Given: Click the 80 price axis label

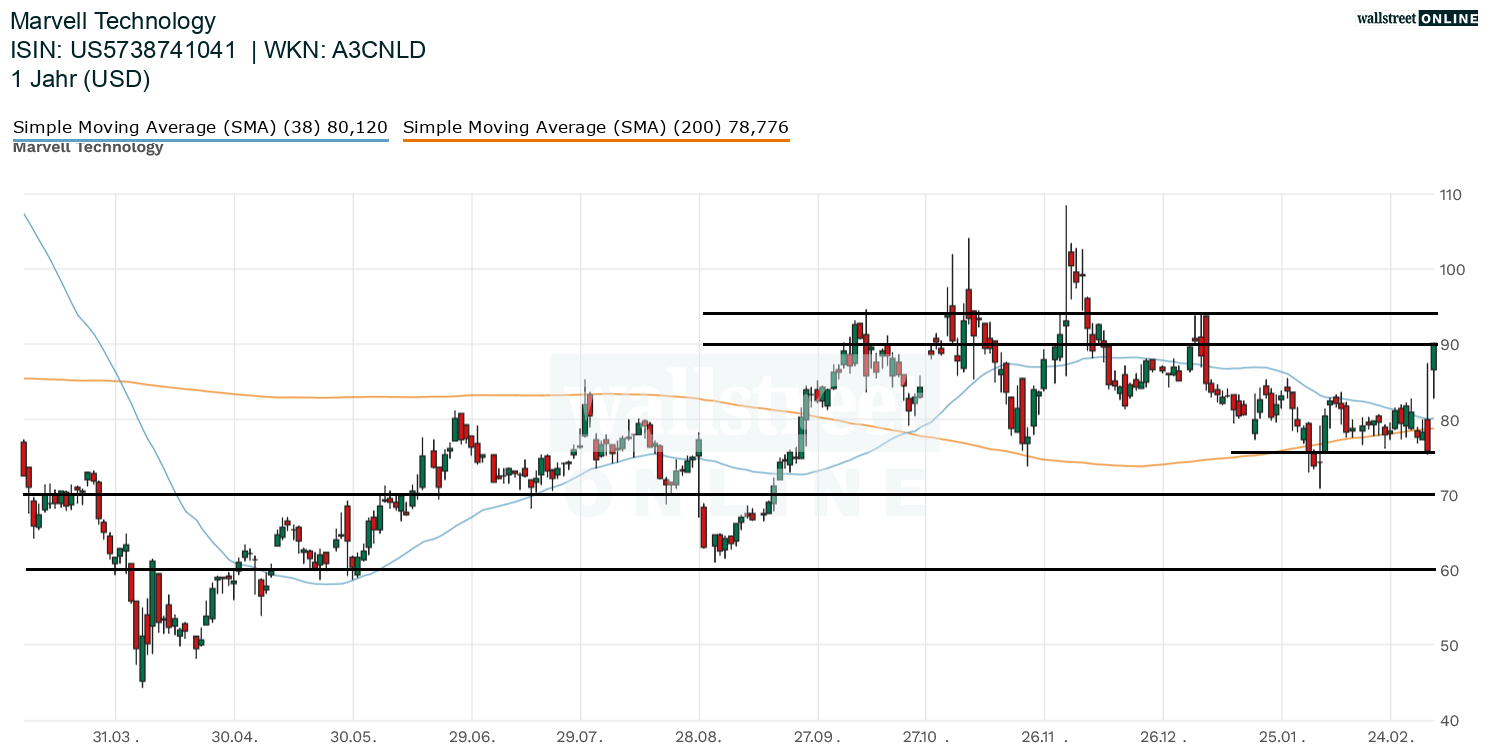Looking at the screenshot, I should [1448, 420].
